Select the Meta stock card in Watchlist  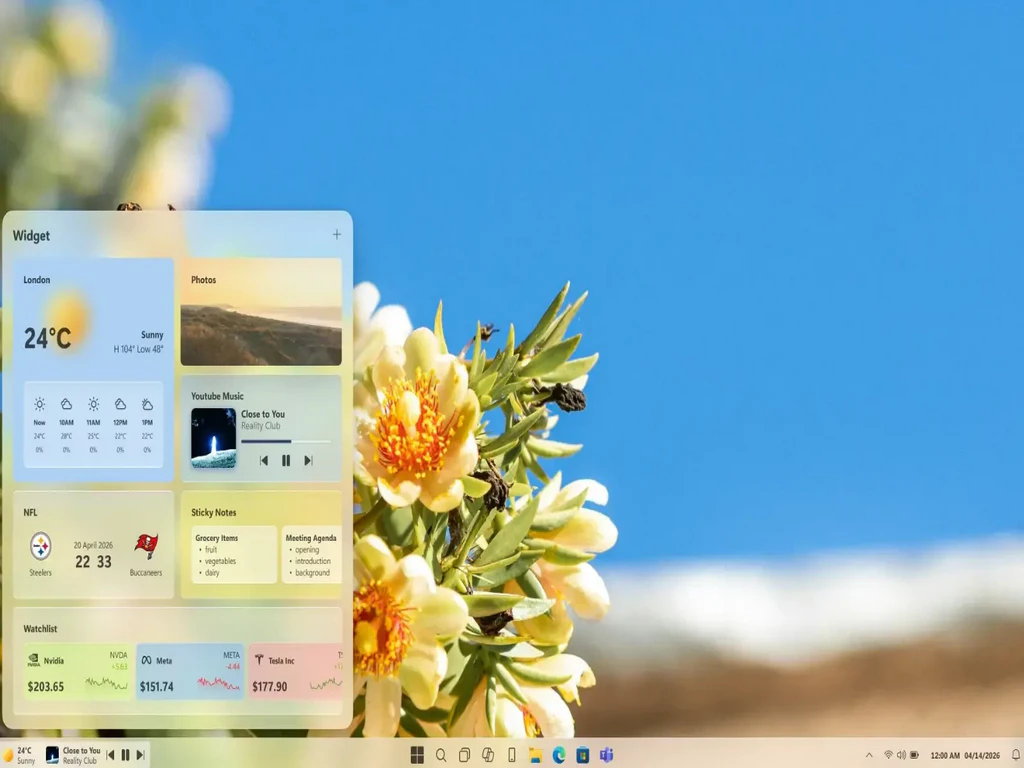point(190,672)
